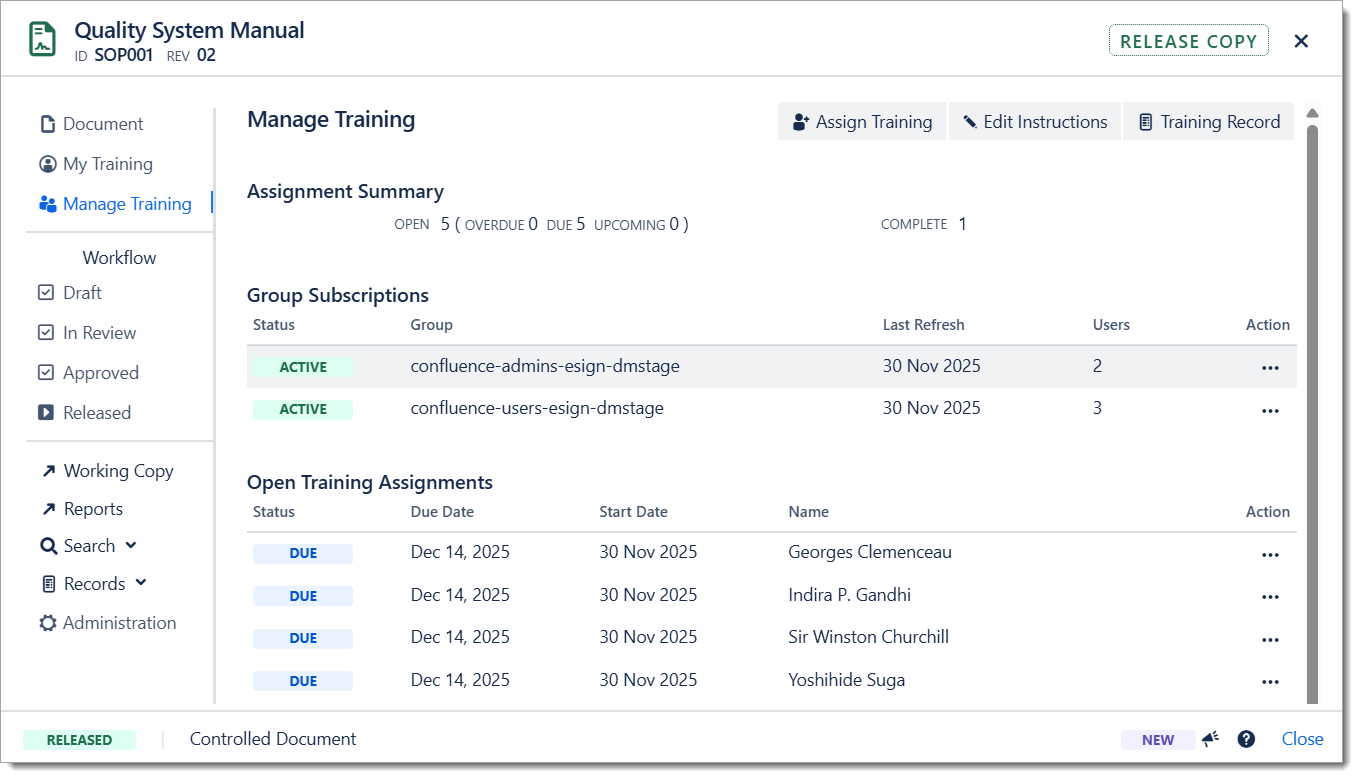
Task: Open actions menu for confluence-users-esign-dmstage group
Action: coord(1270,410)
